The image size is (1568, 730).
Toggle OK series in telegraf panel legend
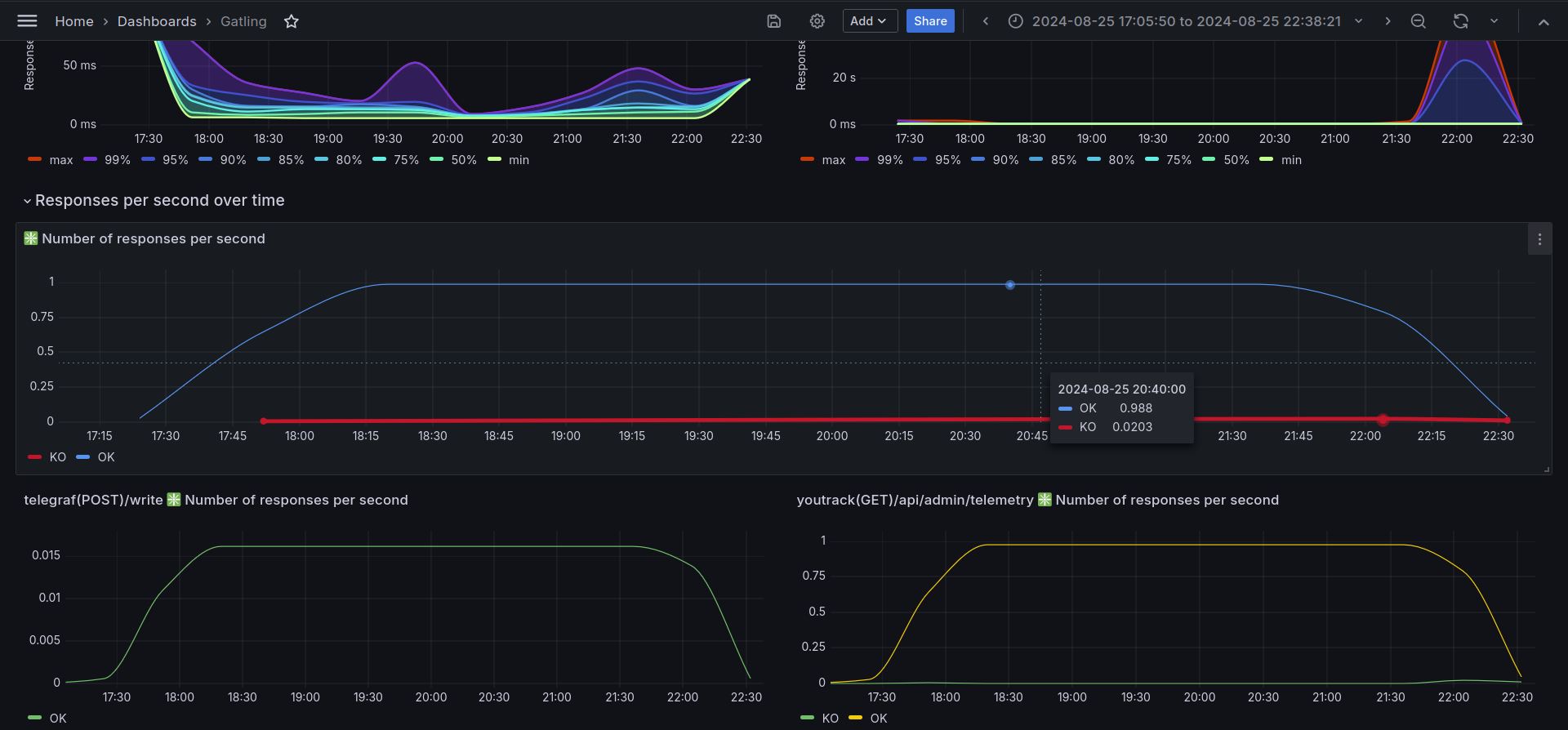(x=47, y=719)
